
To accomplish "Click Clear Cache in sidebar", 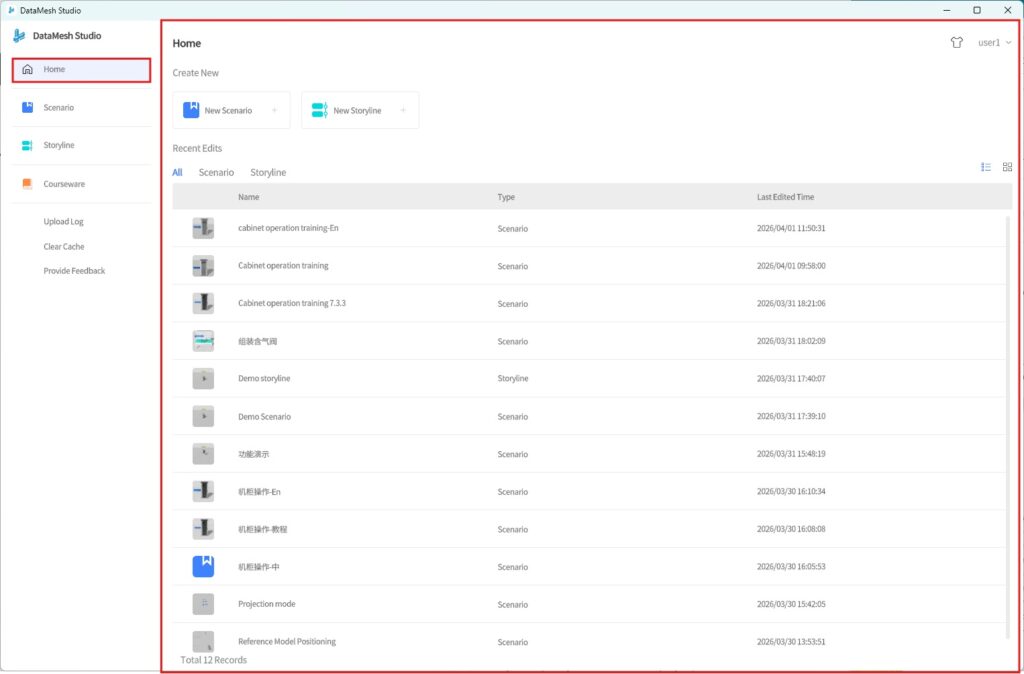I will (x=63, y=246).
